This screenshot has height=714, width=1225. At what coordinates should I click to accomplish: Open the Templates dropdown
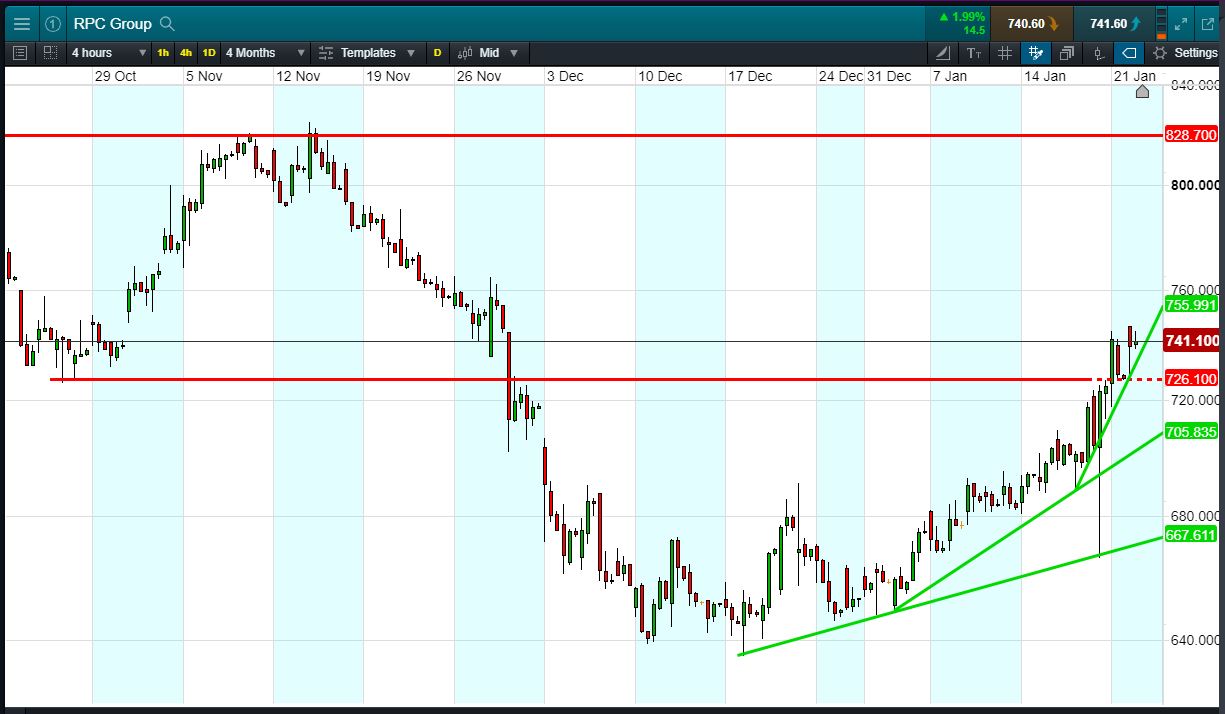(x=368, y=53)
